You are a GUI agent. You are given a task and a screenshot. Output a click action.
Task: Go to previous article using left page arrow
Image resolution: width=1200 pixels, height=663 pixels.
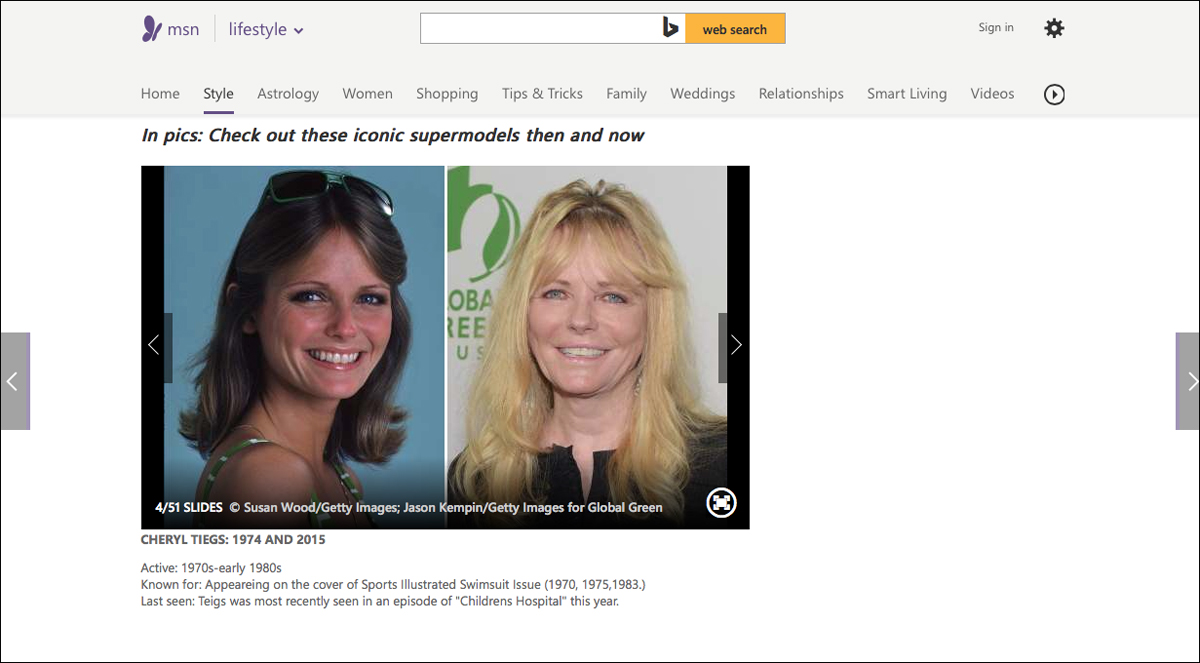pos(14,381)
